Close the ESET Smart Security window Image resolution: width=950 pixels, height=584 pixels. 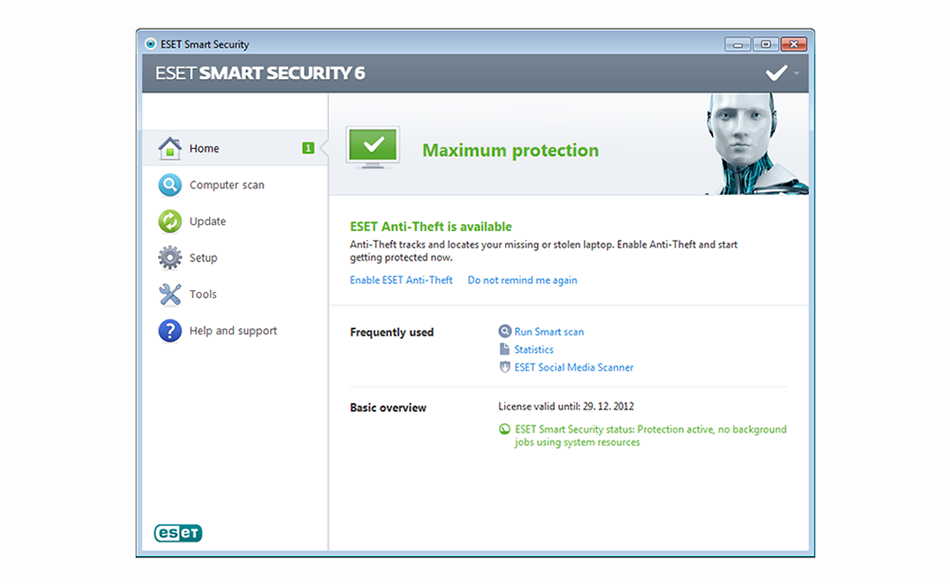794,44
